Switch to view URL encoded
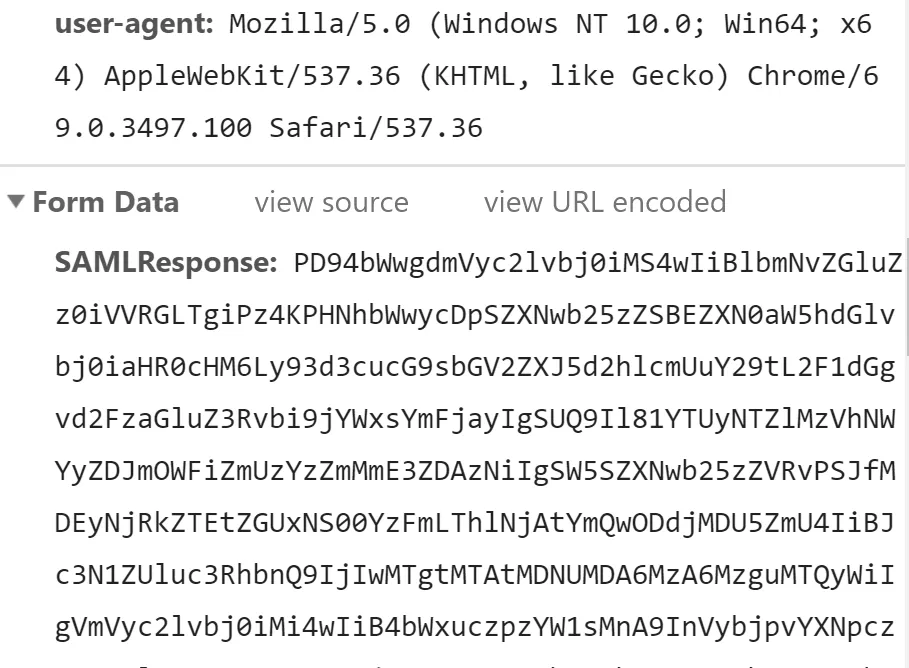Screen dimensions: 909x668 [605, 202]
